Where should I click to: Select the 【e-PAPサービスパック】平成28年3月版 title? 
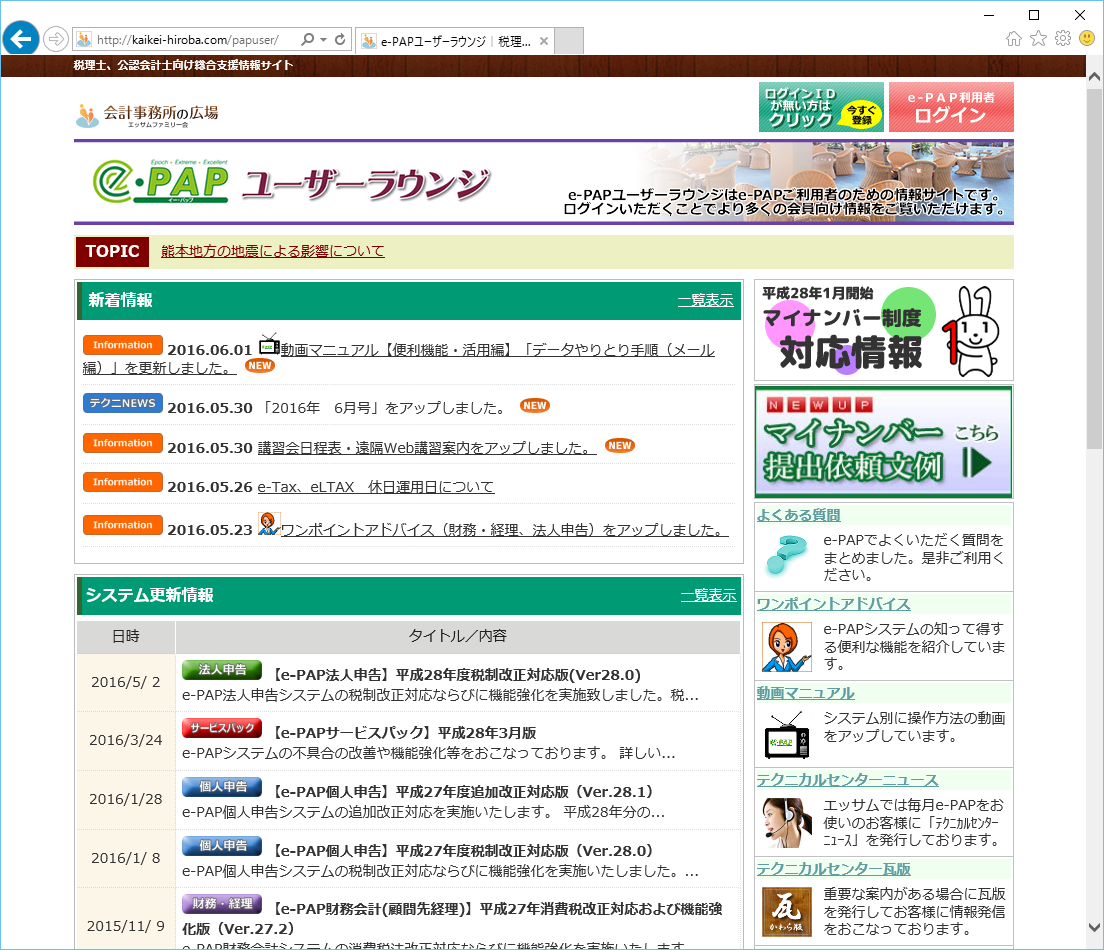[x=405, y=732]
